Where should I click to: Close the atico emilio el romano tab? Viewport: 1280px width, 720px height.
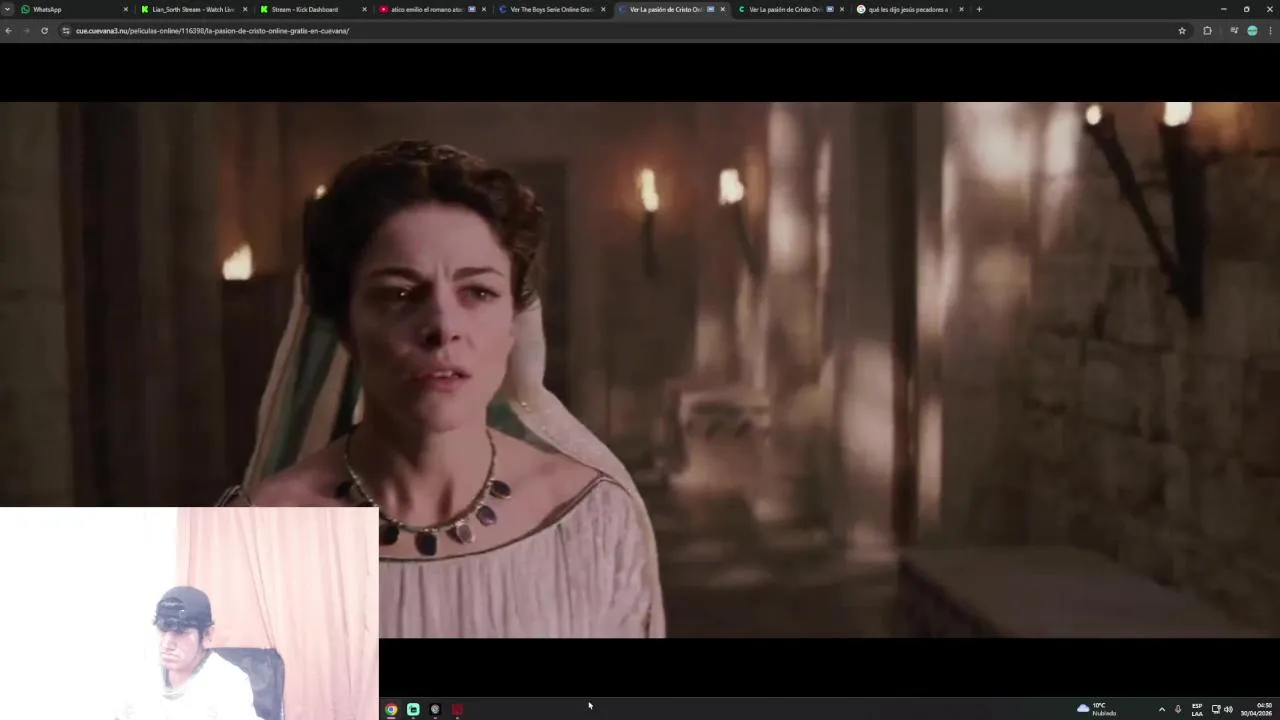(x=484, y=9)
